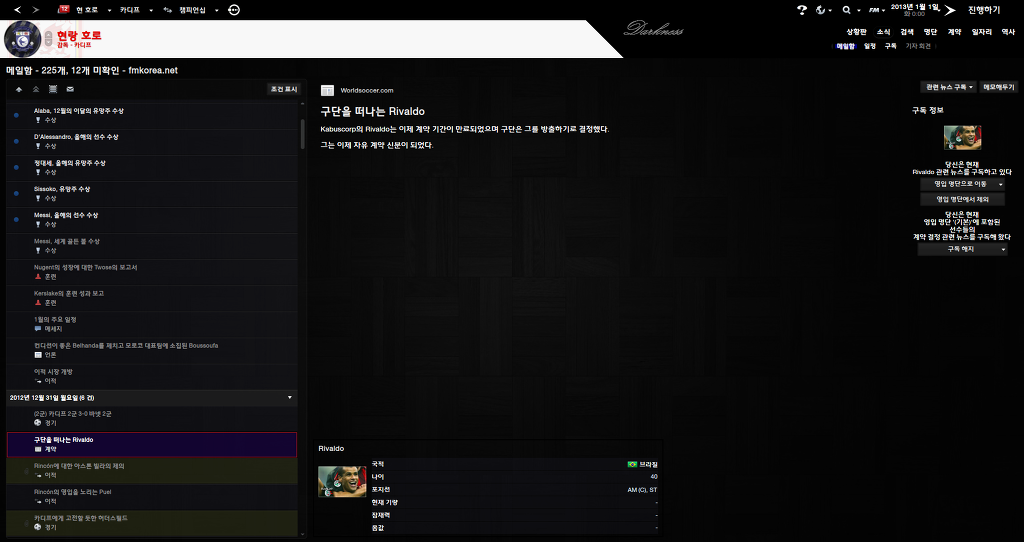Viewport: 1024px width, 542px height.
Task: Click the continue arrow icon beside the date
Action: pos(950,10)
